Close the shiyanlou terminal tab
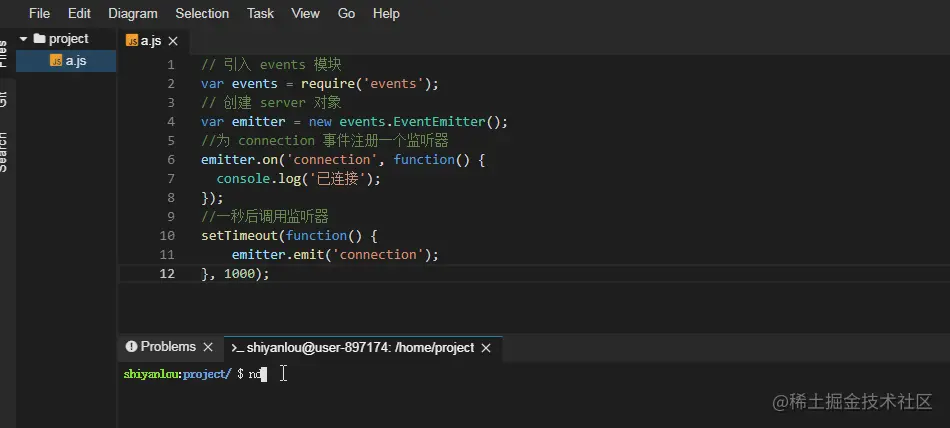Viewport: 950px width, 428px height. (485, 348)
